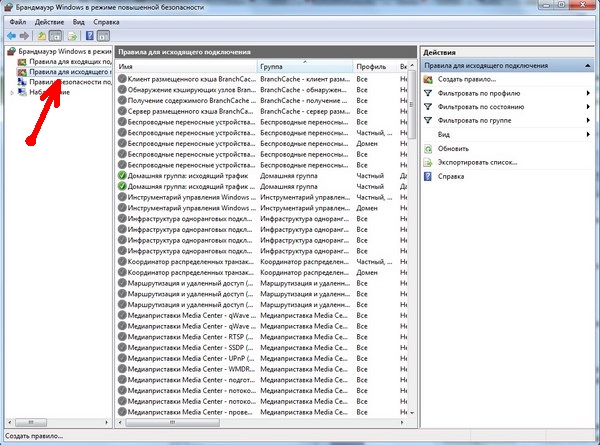Open the Действие menu

[x=49, y=22]
